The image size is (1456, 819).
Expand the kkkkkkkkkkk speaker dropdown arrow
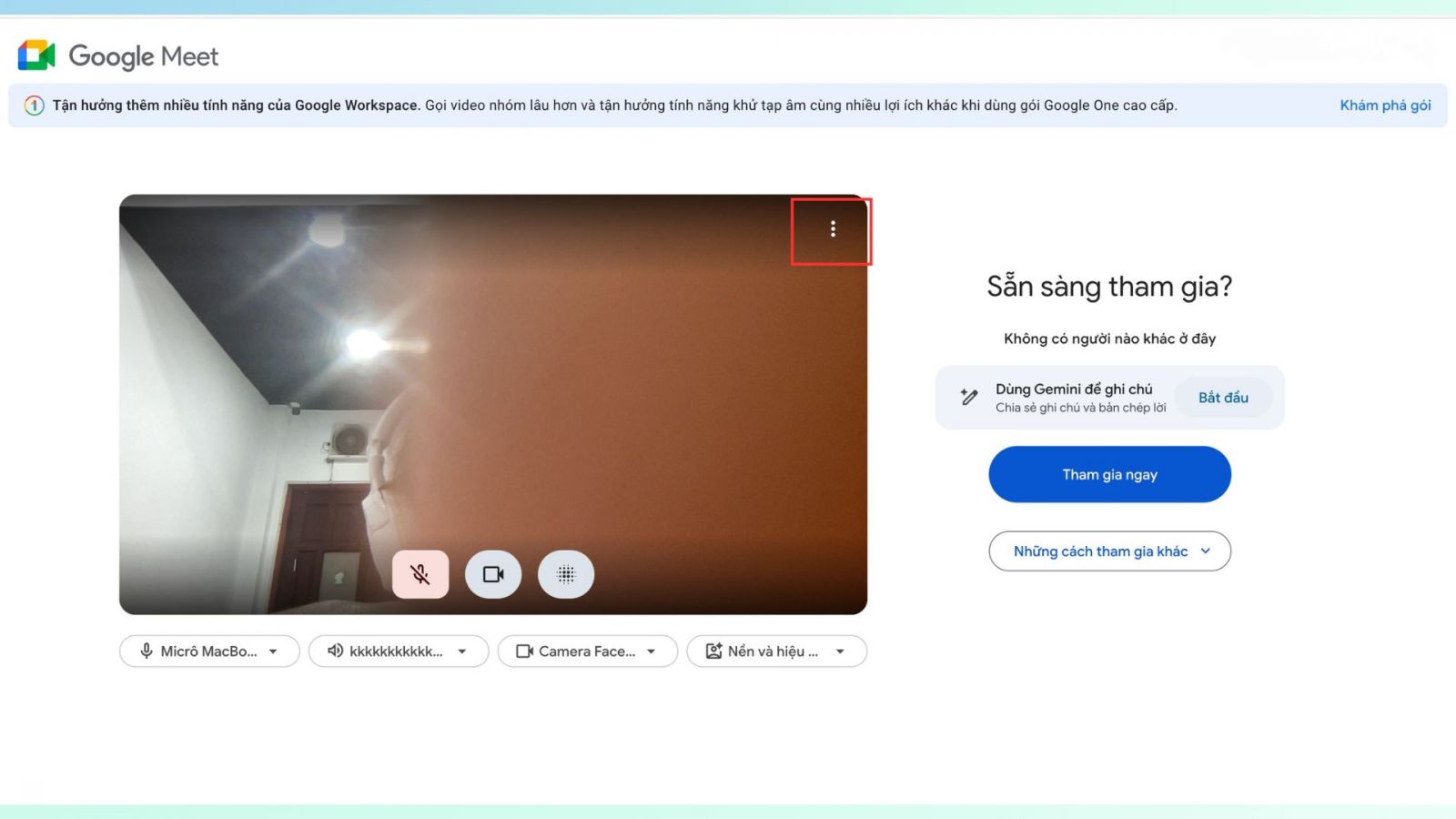[462, 652]
